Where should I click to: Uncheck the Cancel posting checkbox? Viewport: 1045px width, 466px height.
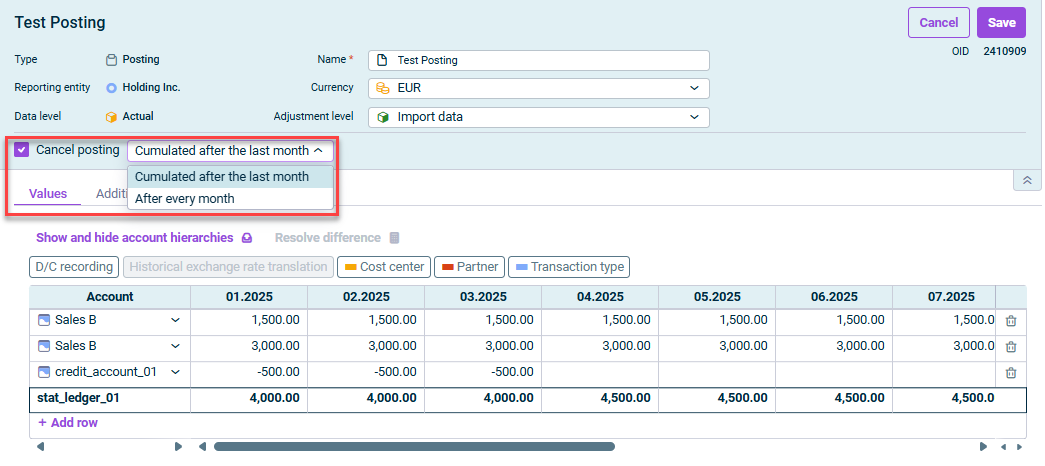pos(22,150)
